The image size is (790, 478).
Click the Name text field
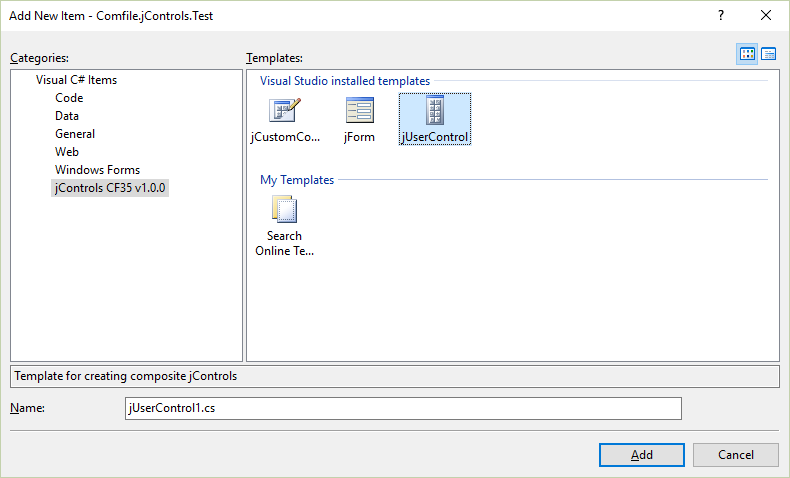point(402,408)
